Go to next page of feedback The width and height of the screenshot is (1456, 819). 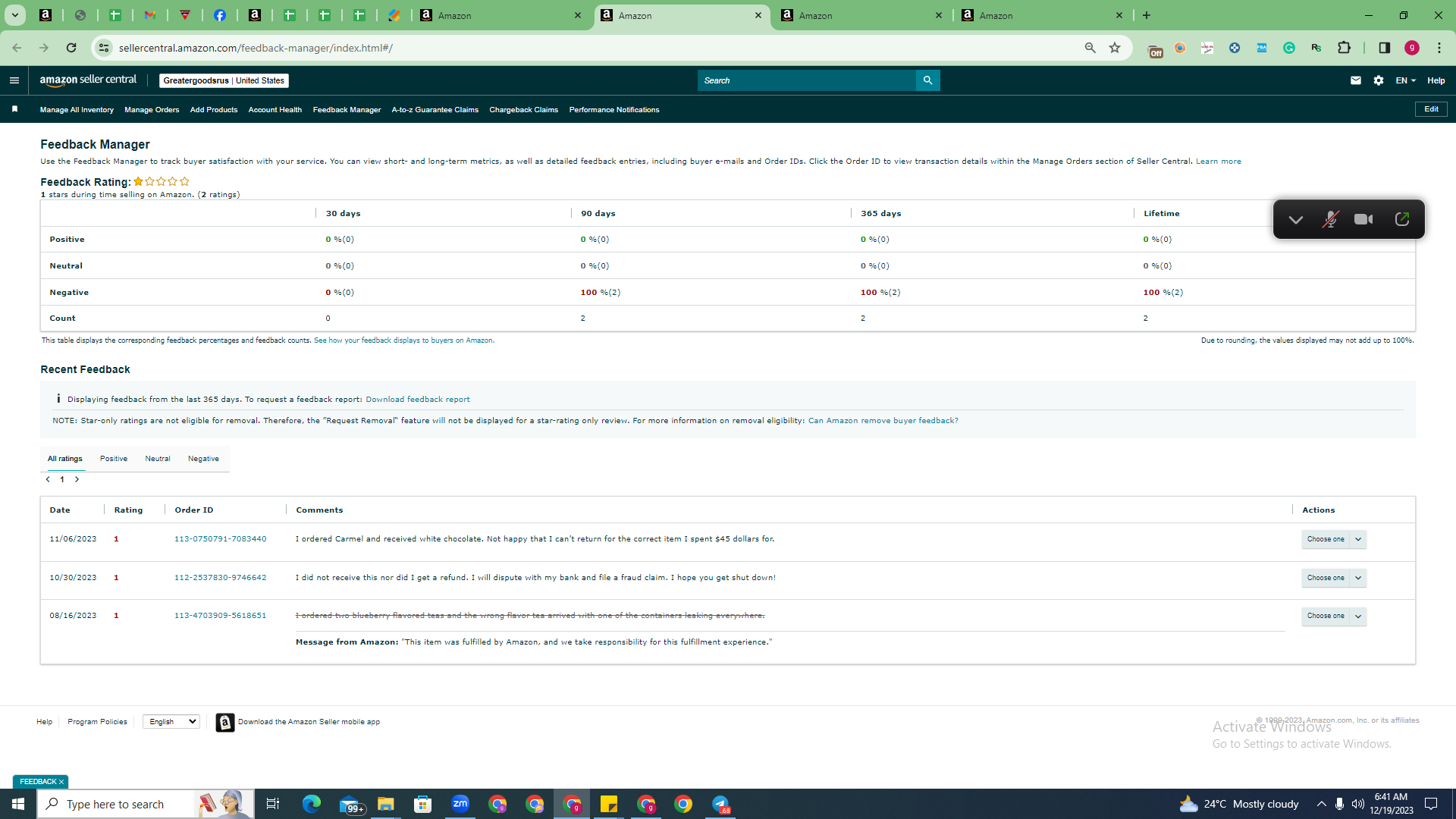(x=77, y=479)
